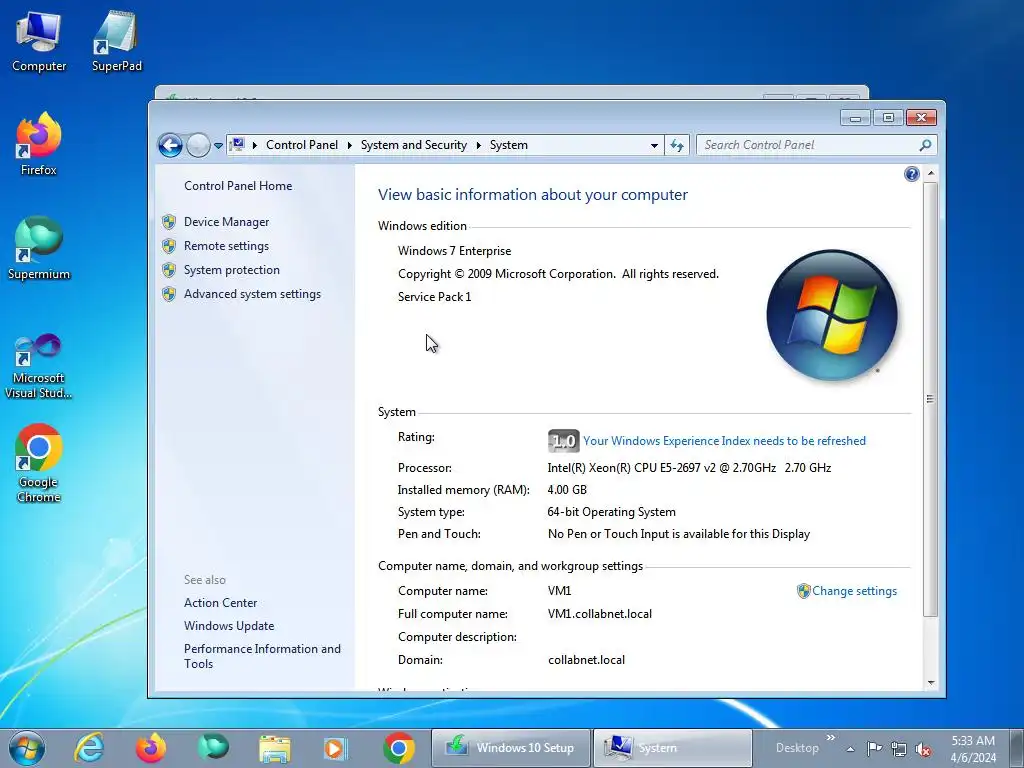Launch Google Chrome from the desktop
1024x768 pixels.
point(39,464)
